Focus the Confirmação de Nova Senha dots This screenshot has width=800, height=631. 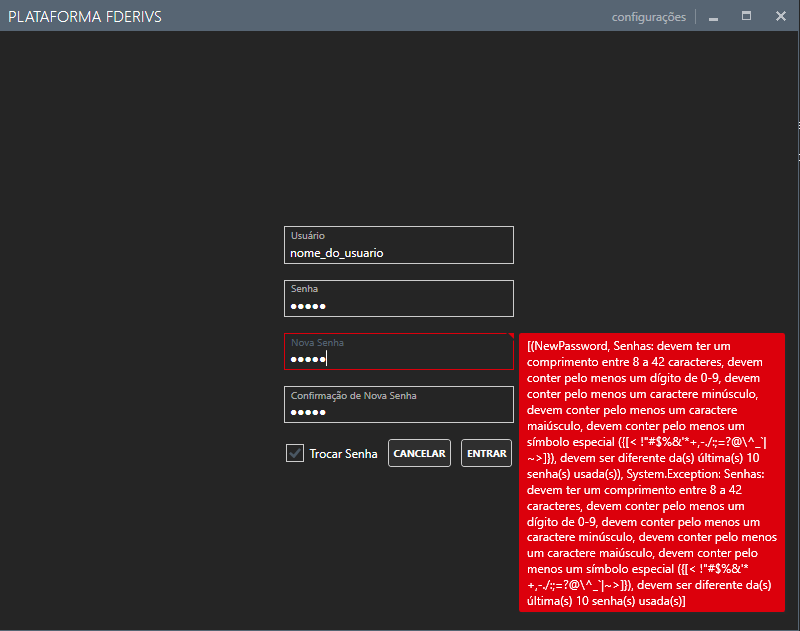point(308,412)
